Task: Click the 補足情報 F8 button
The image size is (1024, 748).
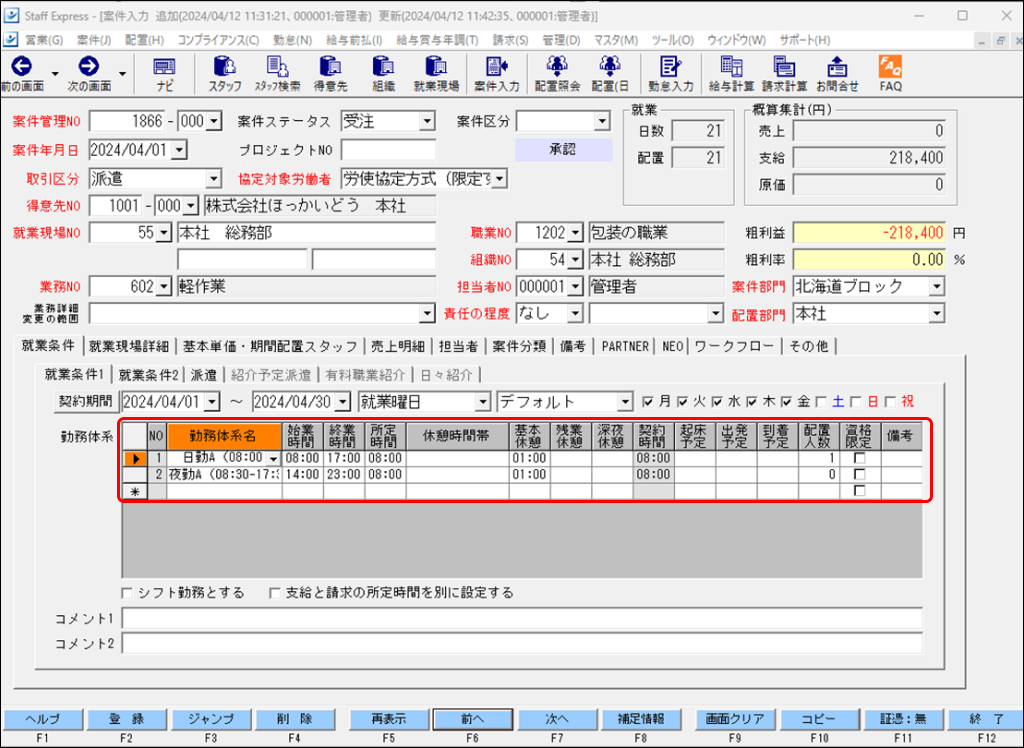Action: point(641,719)
